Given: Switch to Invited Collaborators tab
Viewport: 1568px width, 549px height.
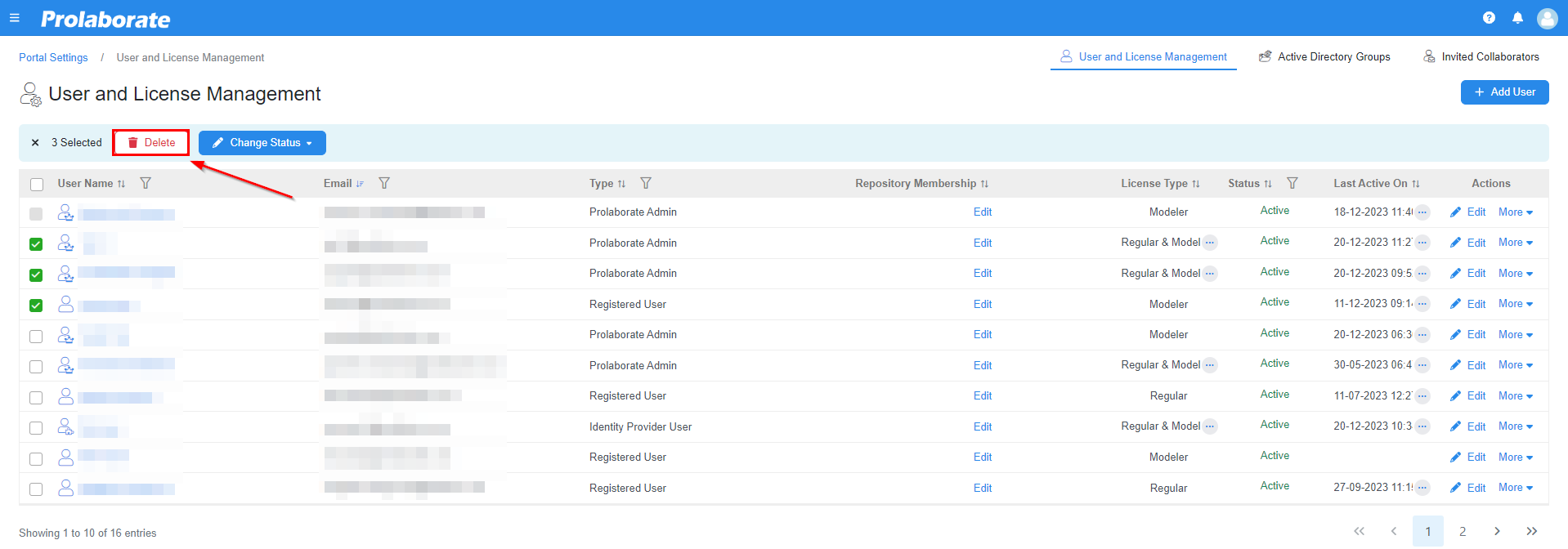Looking at the screenshot, I should (x=1481, y=56).
